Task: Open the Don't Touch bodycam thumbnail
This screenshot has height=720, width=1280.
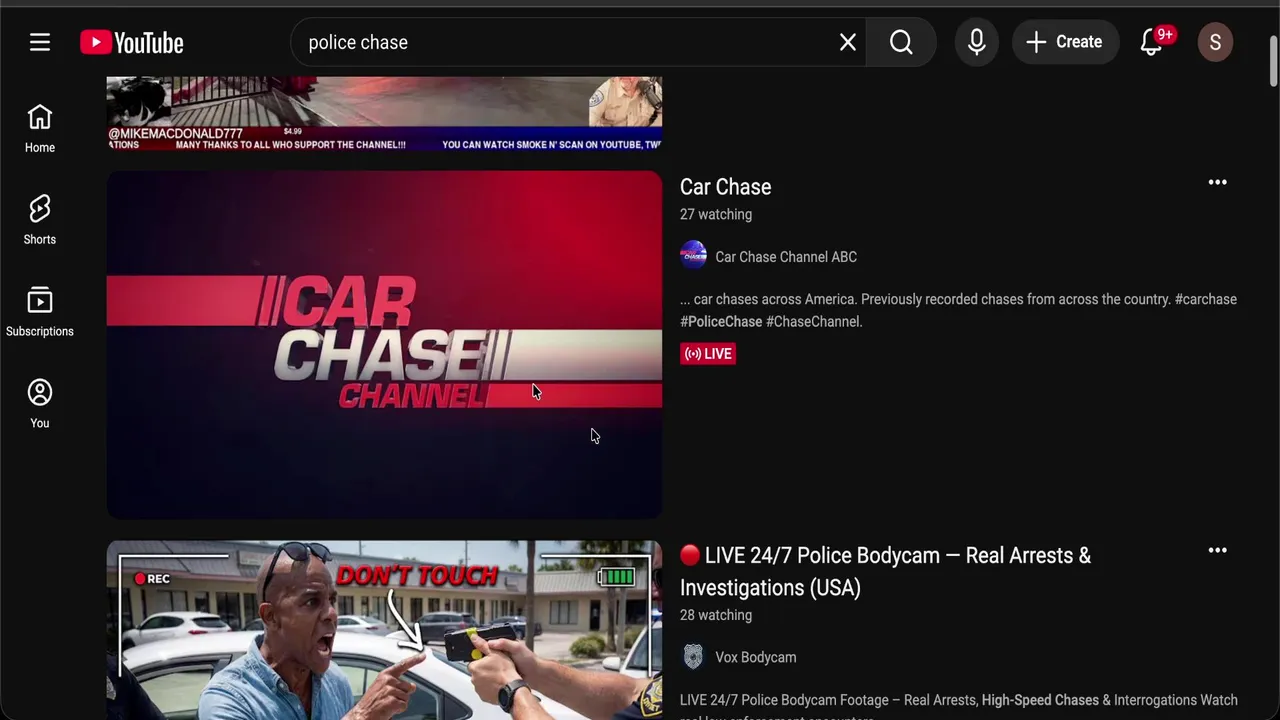Action: pos(384,630)
